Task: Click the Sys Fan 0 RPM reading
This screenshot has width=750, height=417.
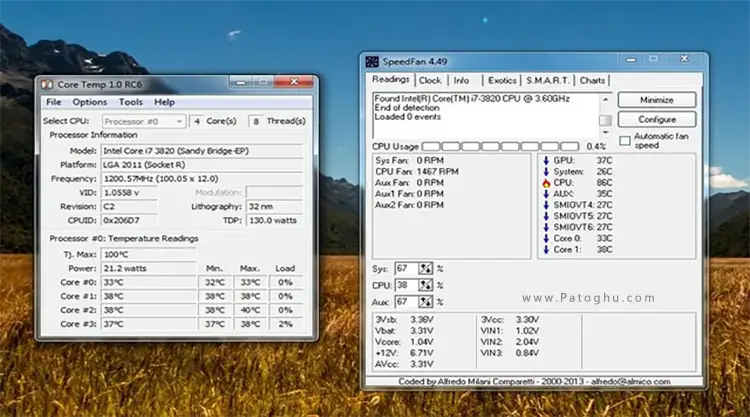Action: [409, 160]
